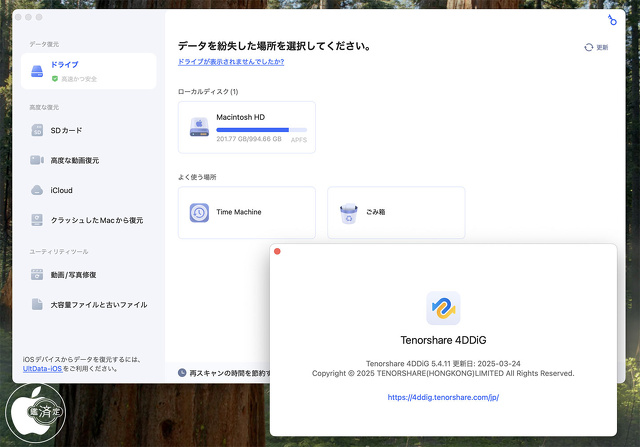Screen dimensions: 640x447
Task: Open 大容量ファイルと古いファイル tool
Action: pyautogui.click(x=89, y=304)
